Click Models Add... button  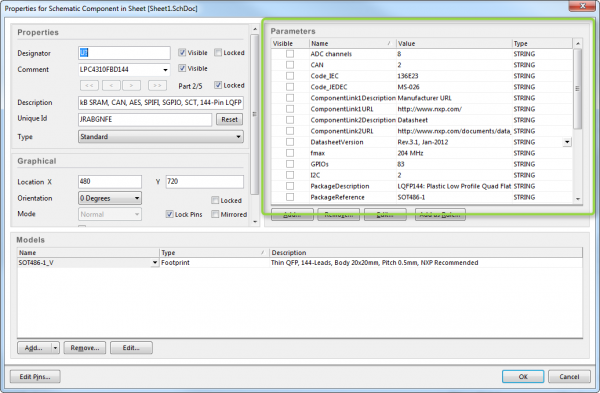[35, 348]
